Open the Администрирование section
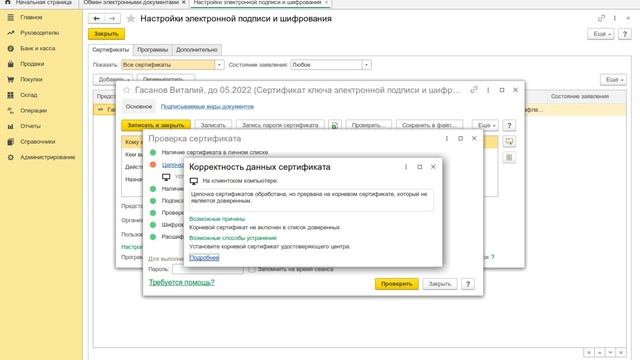This screenshot has width=640, height=360. [x=47, y=157]
